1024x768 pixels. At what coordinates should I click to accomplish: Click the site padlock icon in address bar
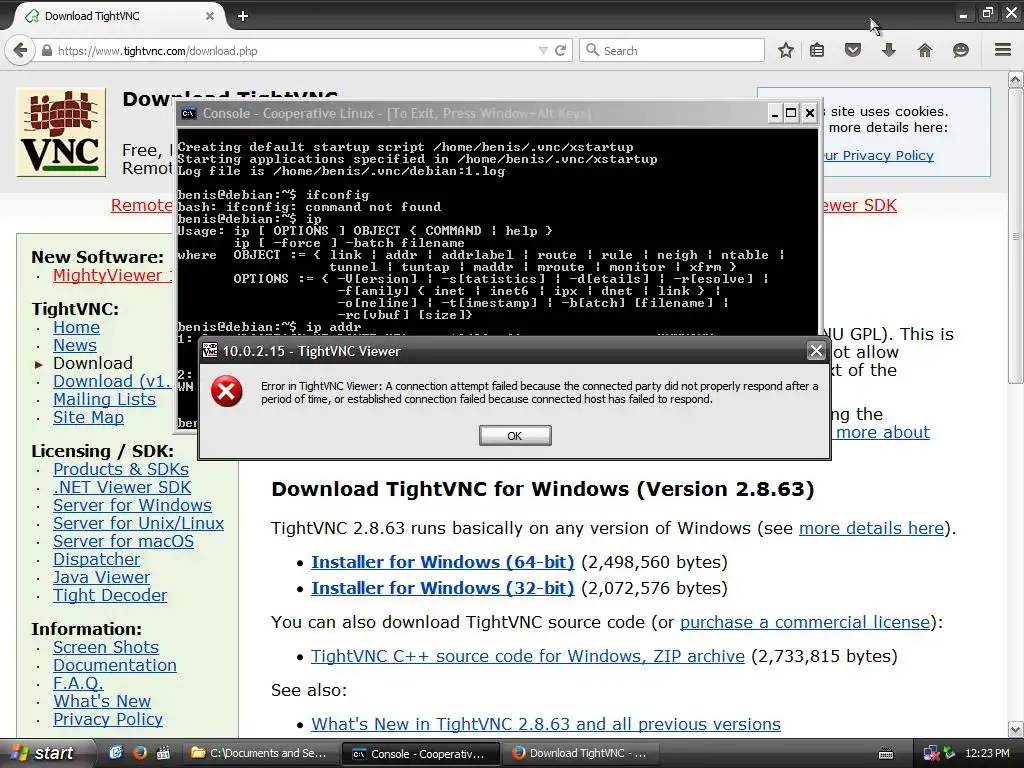pyautogui.click(x=47, y=50)
